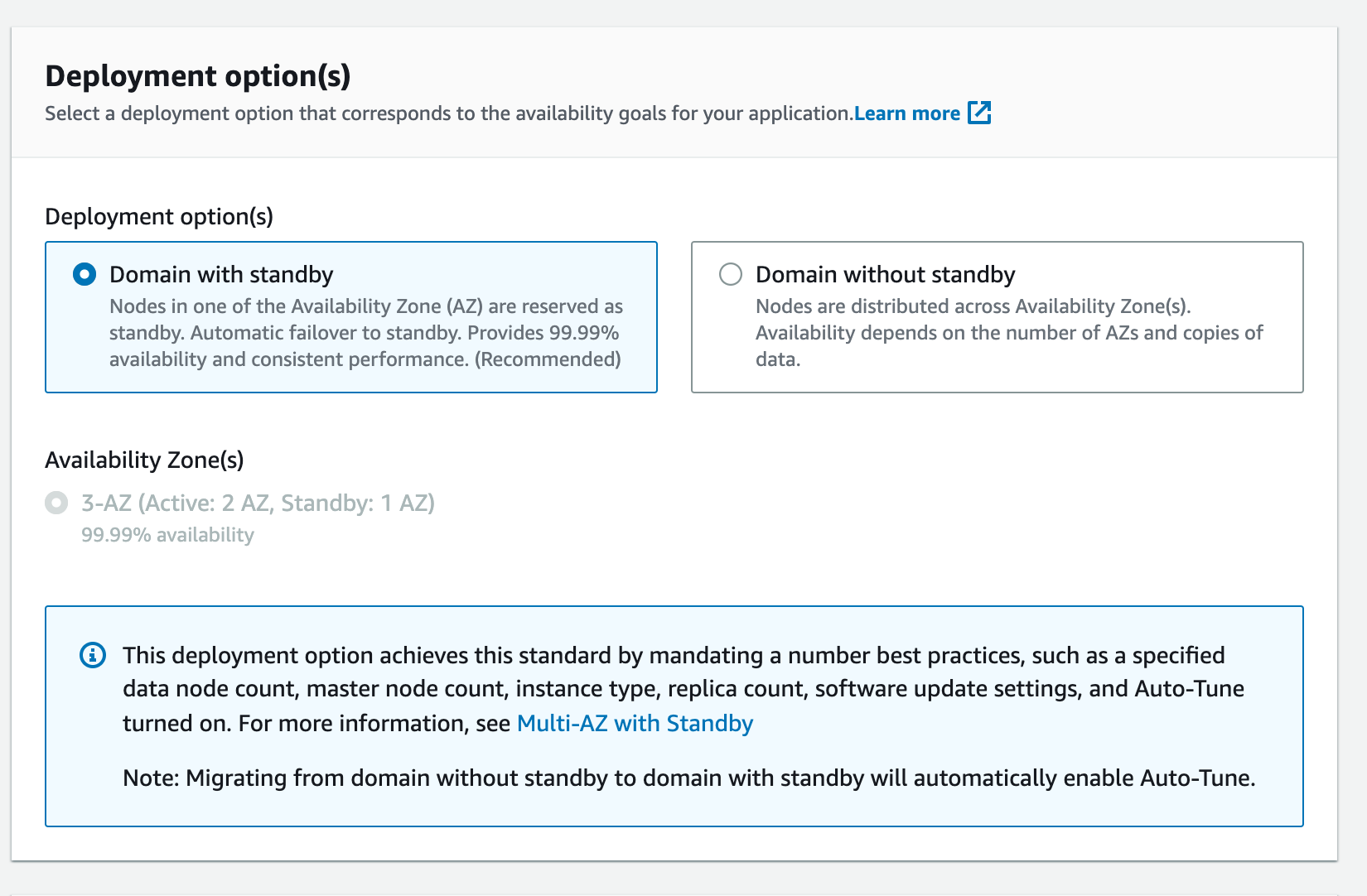Open the Learn more link
Viewport: 1367px width, 896px height.
(x=906, y=113)
